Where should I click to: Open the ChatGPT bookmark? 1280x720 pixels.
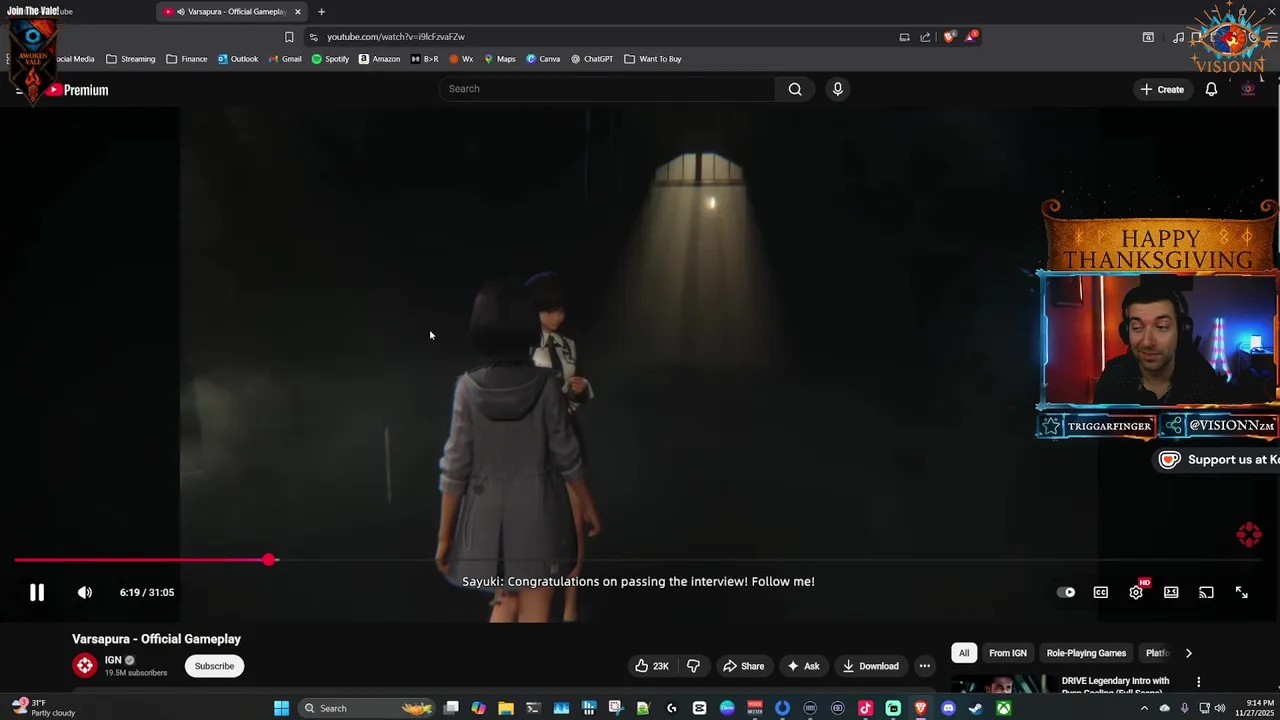(592, 59)
